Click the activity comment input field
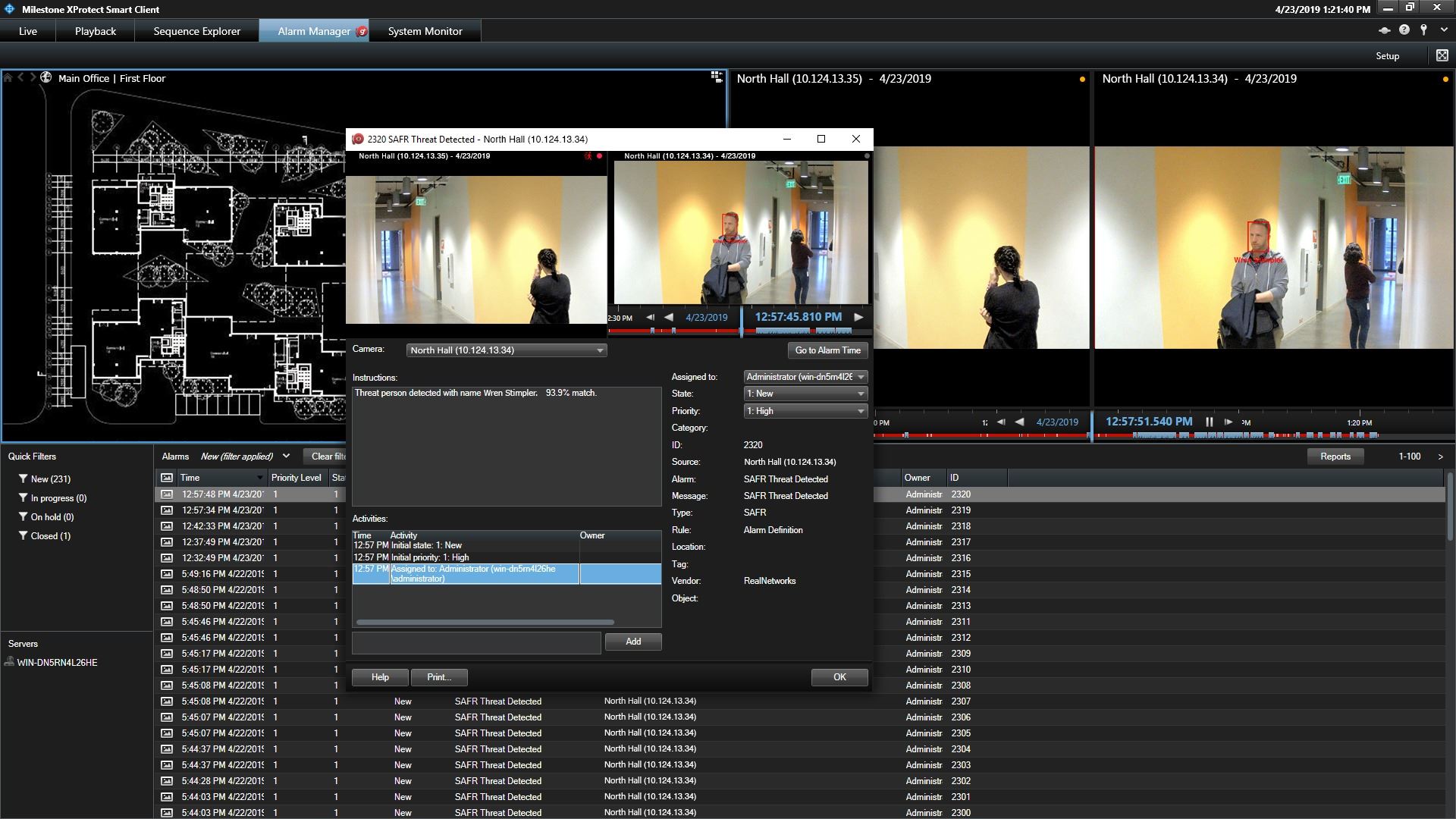Viewport: 1456px width, 819px height. click(x=476, y=642)
